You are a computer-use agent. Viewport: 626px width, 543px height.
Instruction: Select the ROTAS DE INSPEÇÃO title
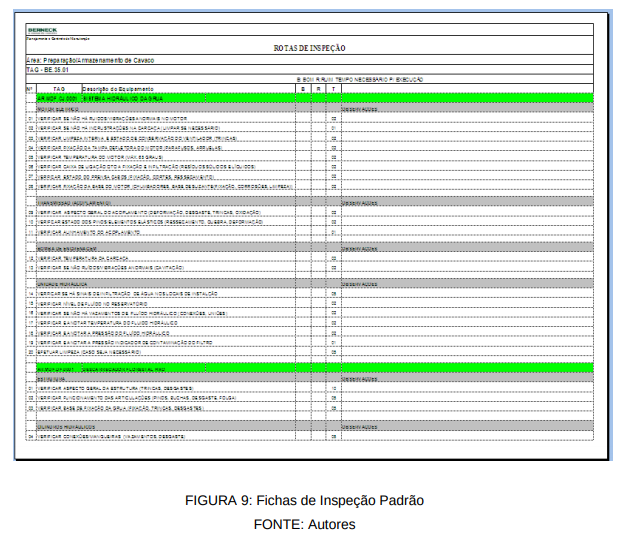[x=309, y=48]
